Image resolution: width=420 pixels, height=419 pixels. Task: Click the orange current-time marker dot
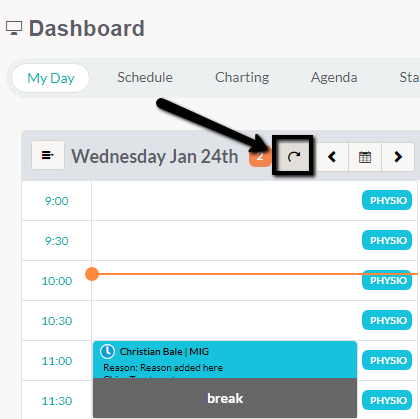92,274
